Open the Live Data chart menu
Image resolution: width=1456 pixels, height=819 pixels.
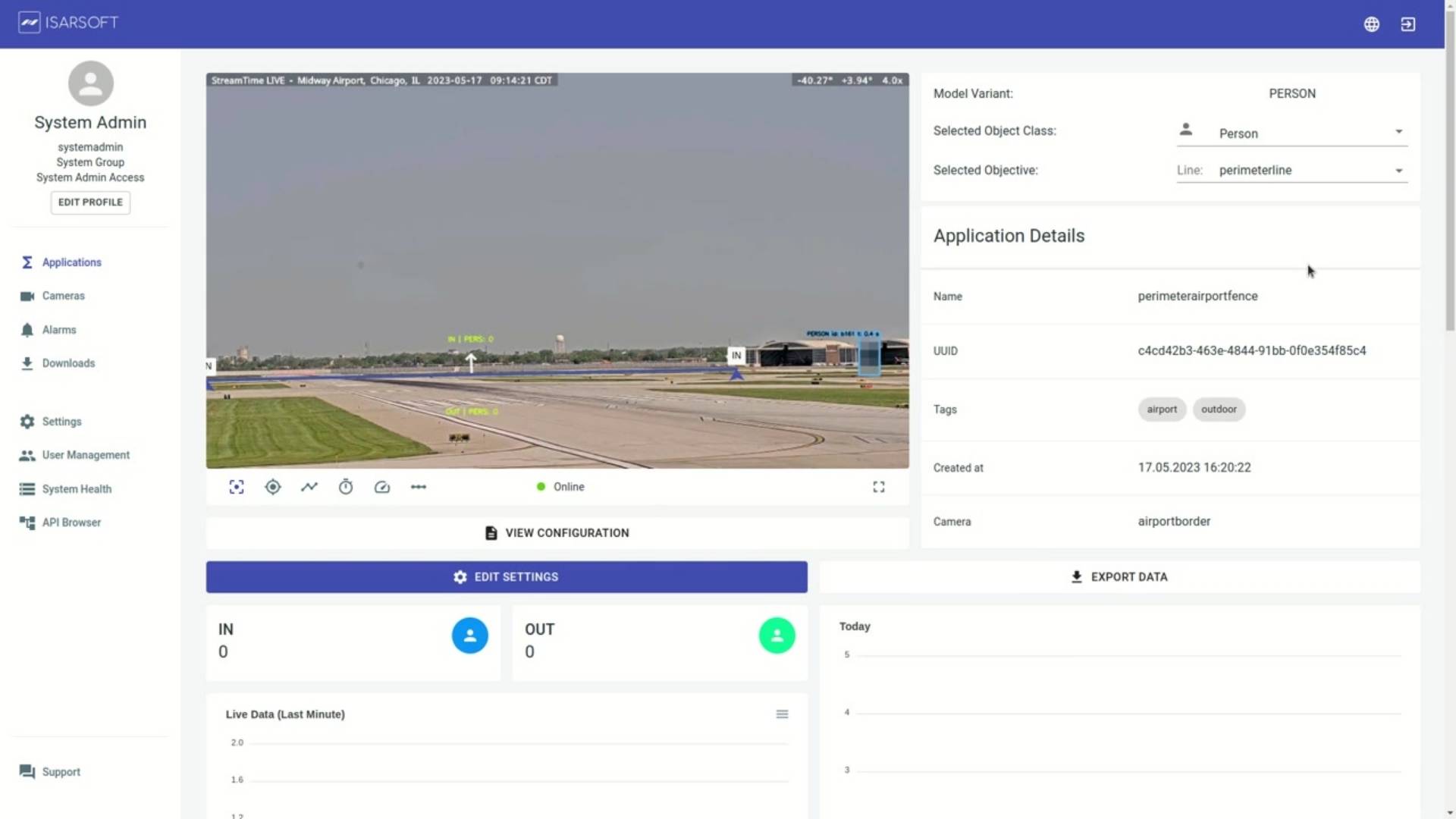[782, 714]
